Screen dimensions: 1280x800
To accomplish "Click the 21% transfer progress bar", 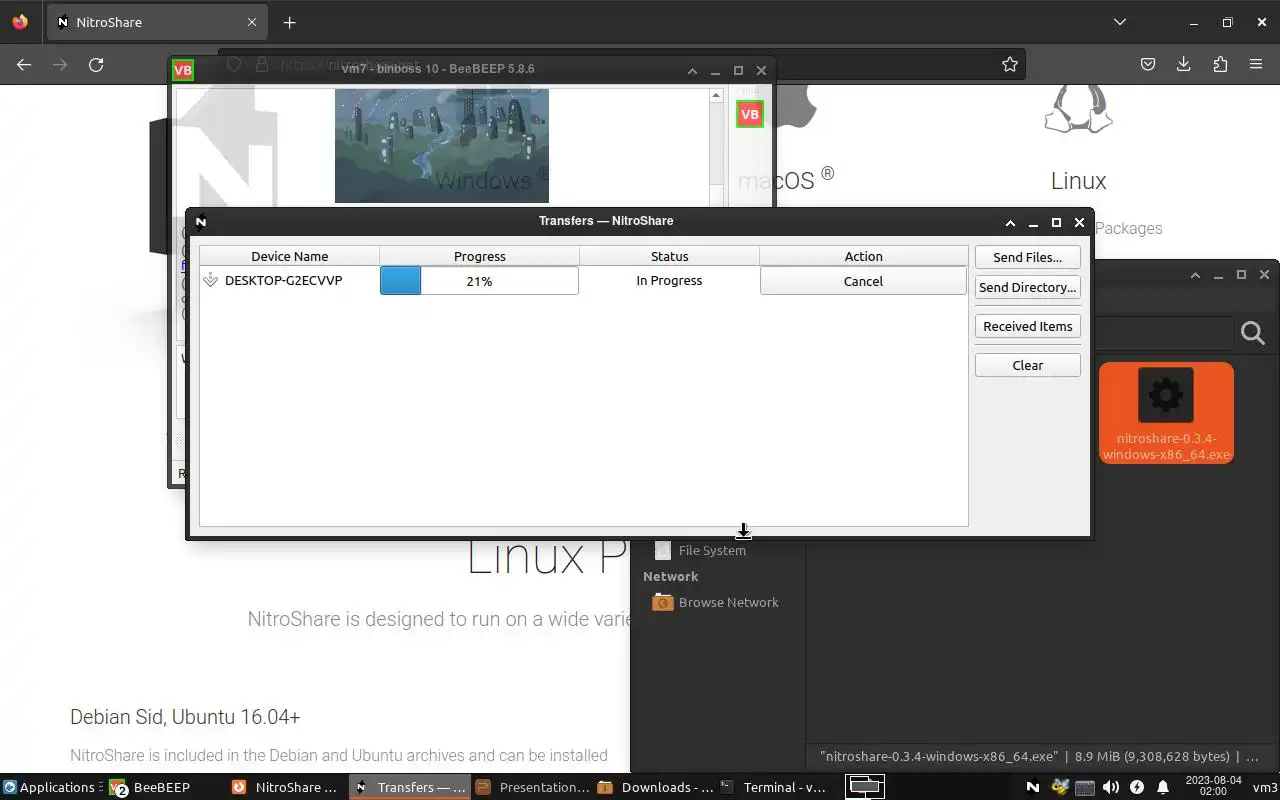I will point(479,281).
